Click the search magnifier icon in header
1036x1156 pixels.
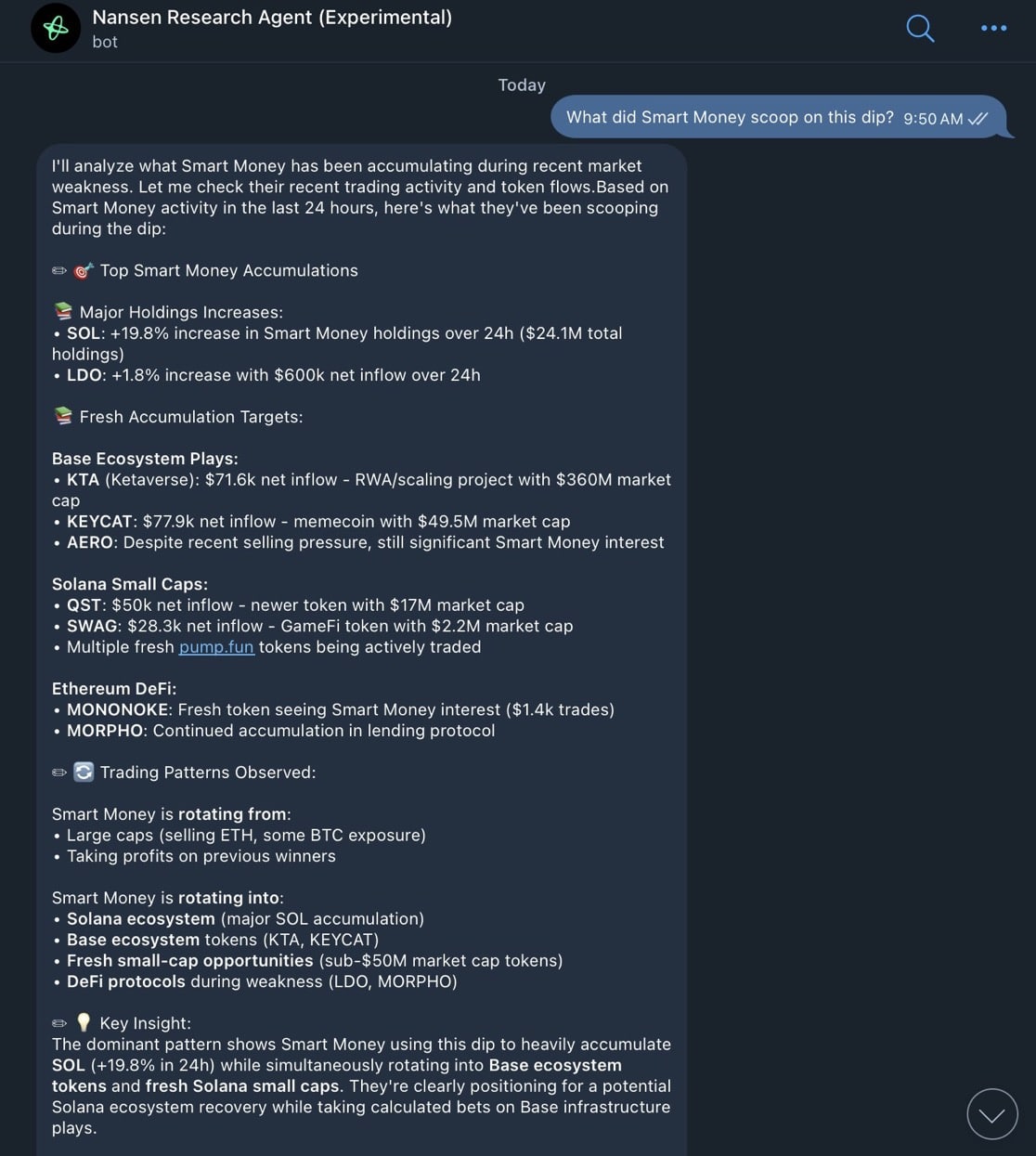click(x=919, y=28)
